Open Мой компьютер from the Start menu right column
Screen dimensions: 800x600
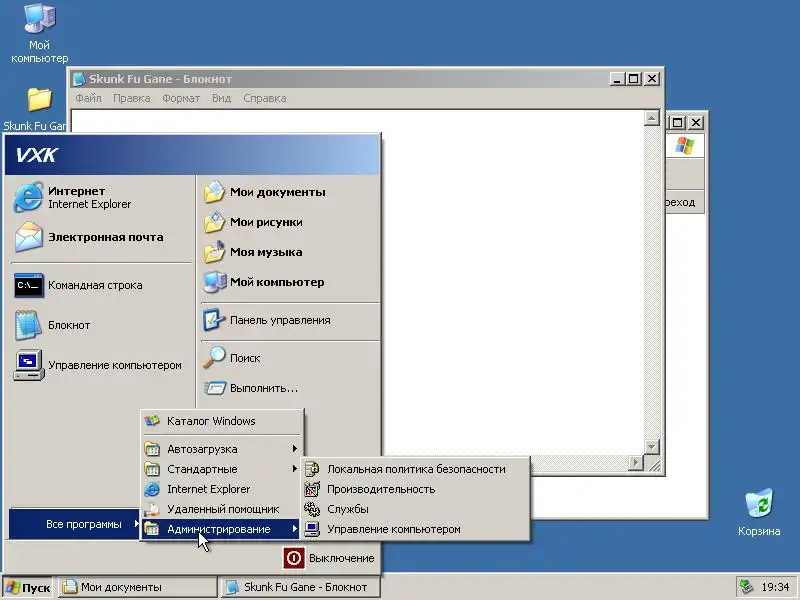(x=290, y=282)
